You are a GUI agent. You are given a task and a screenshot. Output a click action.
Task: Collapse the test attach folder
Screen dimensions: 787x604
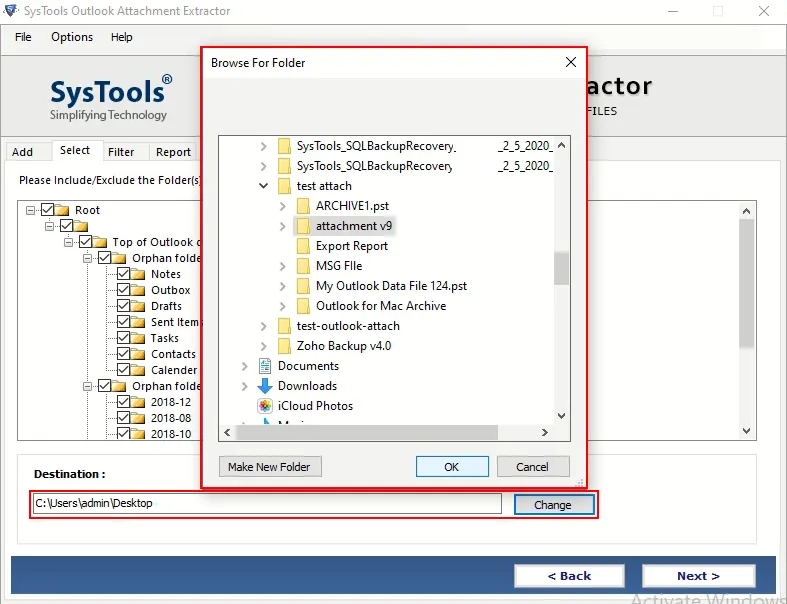(x=264, y=186)
